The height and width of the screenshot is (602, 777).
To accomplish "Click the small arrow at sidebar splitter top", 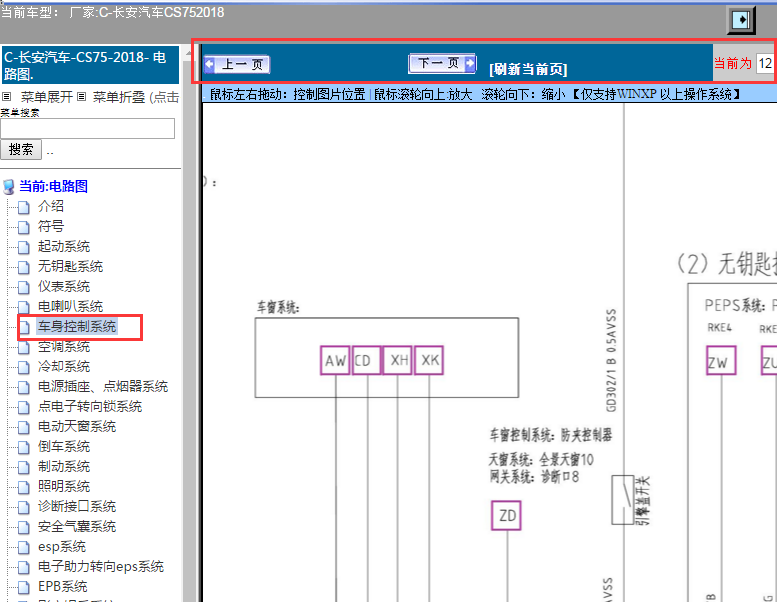I will (188, 53).
